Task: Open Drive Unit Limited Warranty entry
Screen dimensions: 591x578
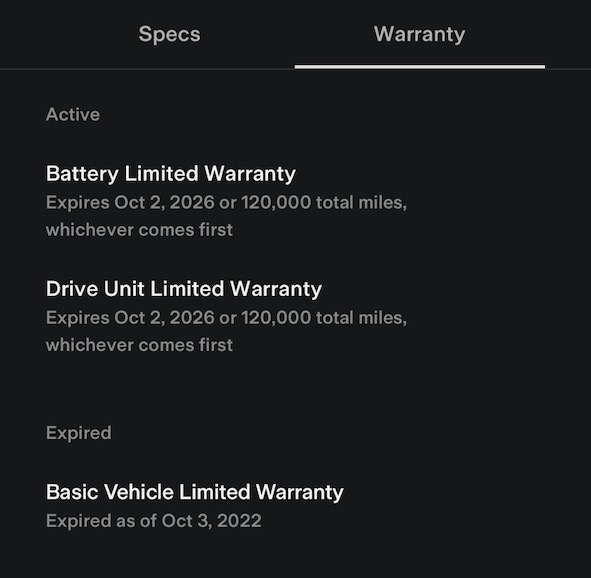Action: (226, 317)
